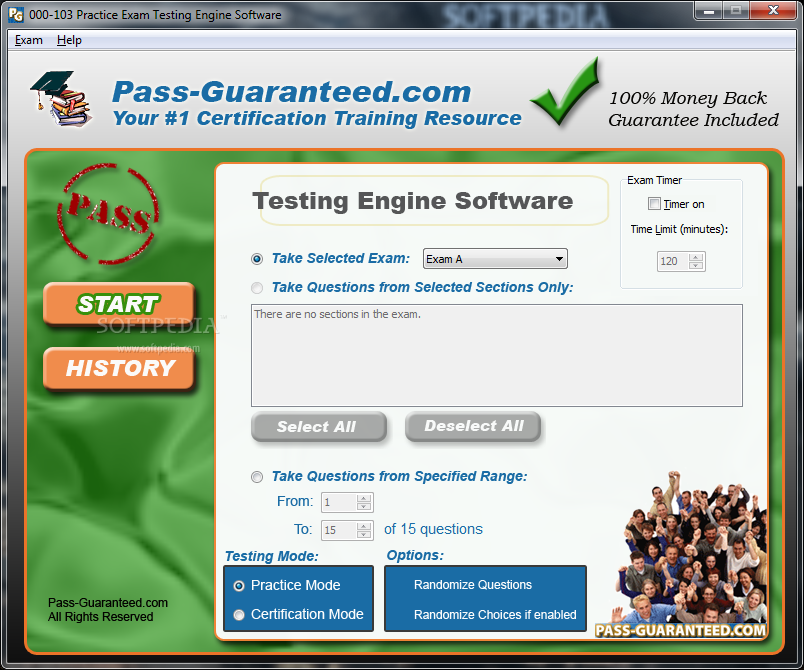The image size is (804, 670).
Task: Decrease the To question number
Action: [x=364, y=534]
